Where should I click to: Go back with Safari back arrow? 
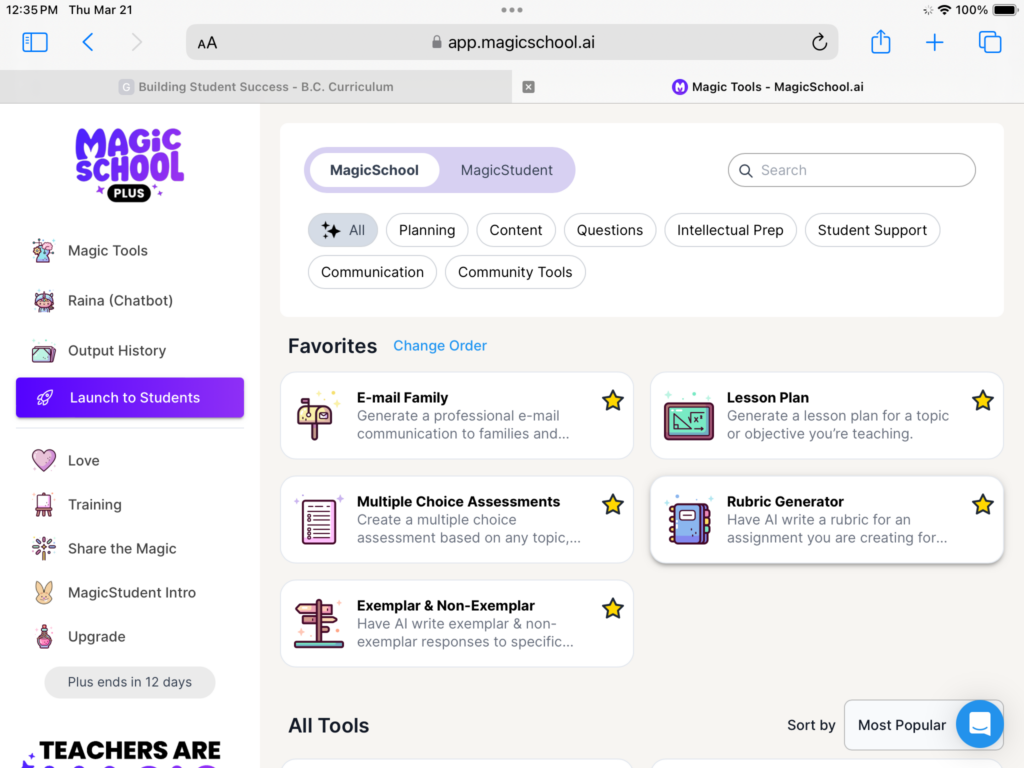(x=88, y=42)
